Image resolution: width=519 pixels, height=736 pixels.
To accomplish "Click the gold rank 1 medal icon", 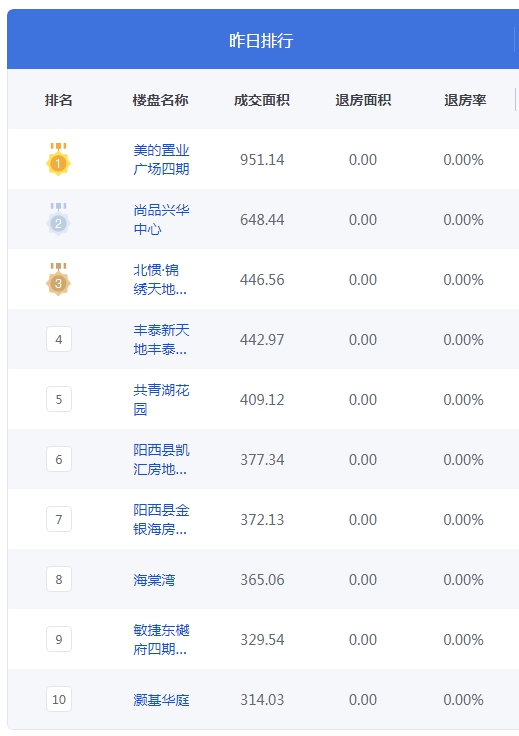I will pyautogui.click(x=58, y=159).
